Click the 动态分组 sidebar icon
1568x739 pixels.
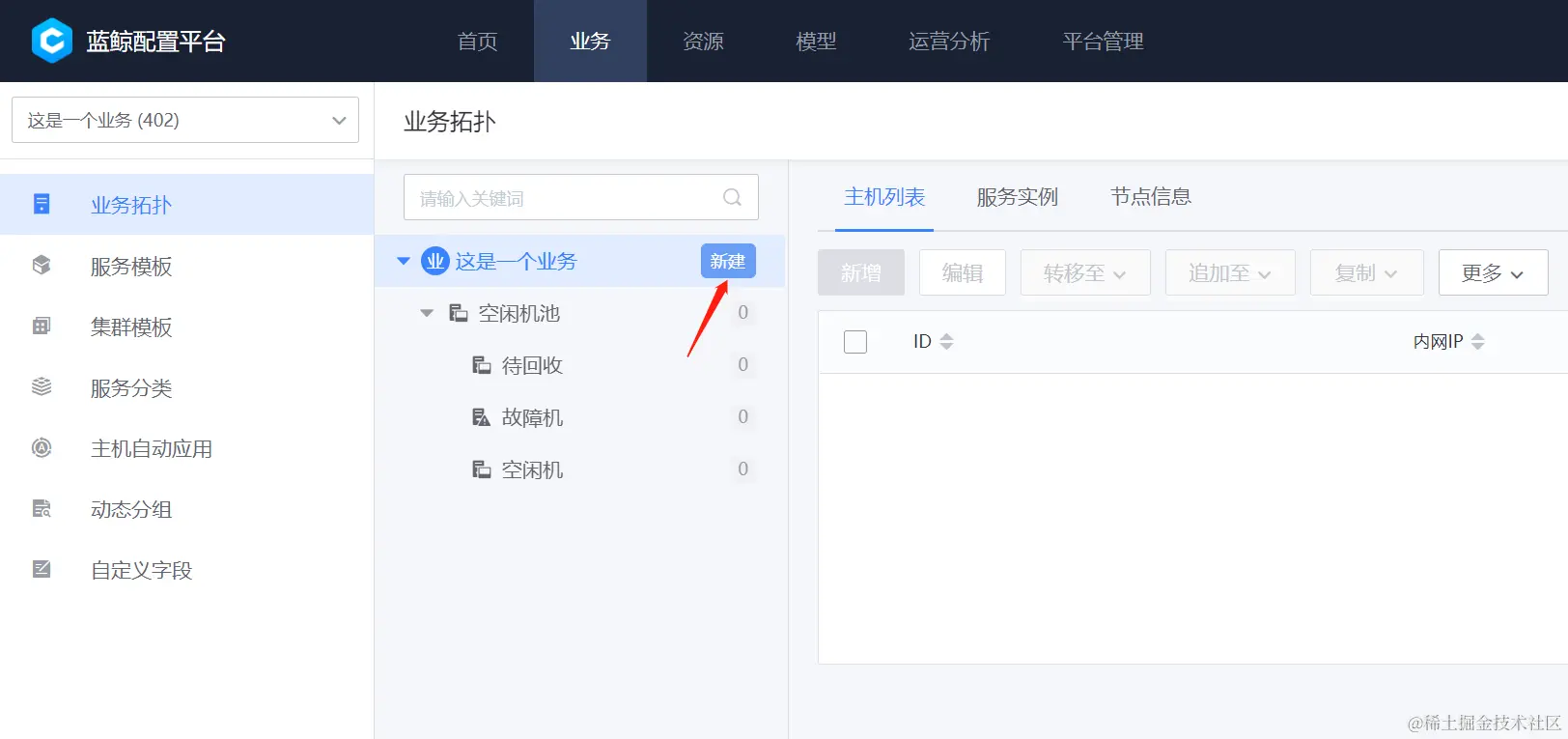(42, 508)
